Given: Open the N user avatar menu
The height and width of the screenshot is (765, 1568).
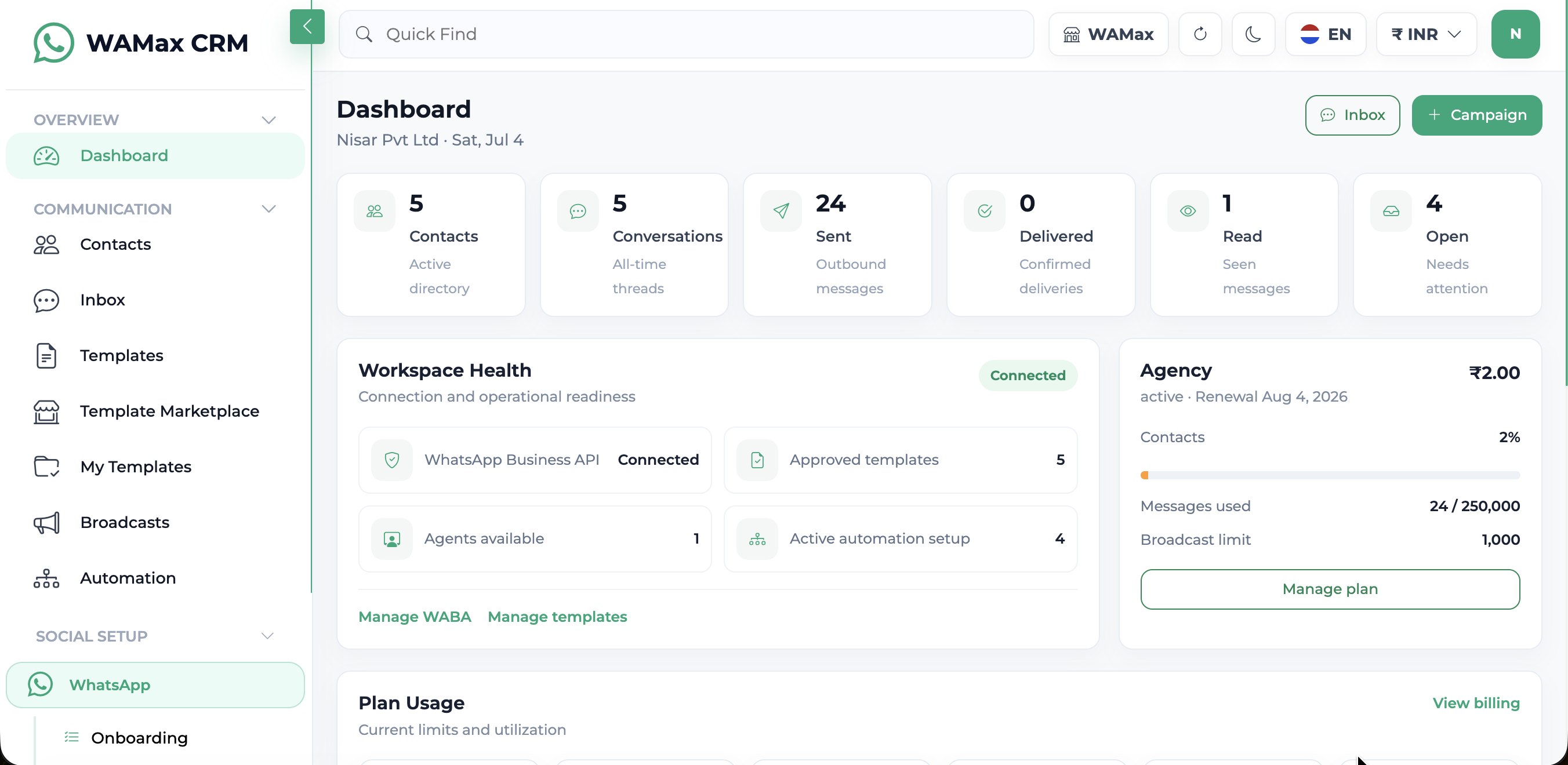Looking at the screenshot, I should 1515,34.
